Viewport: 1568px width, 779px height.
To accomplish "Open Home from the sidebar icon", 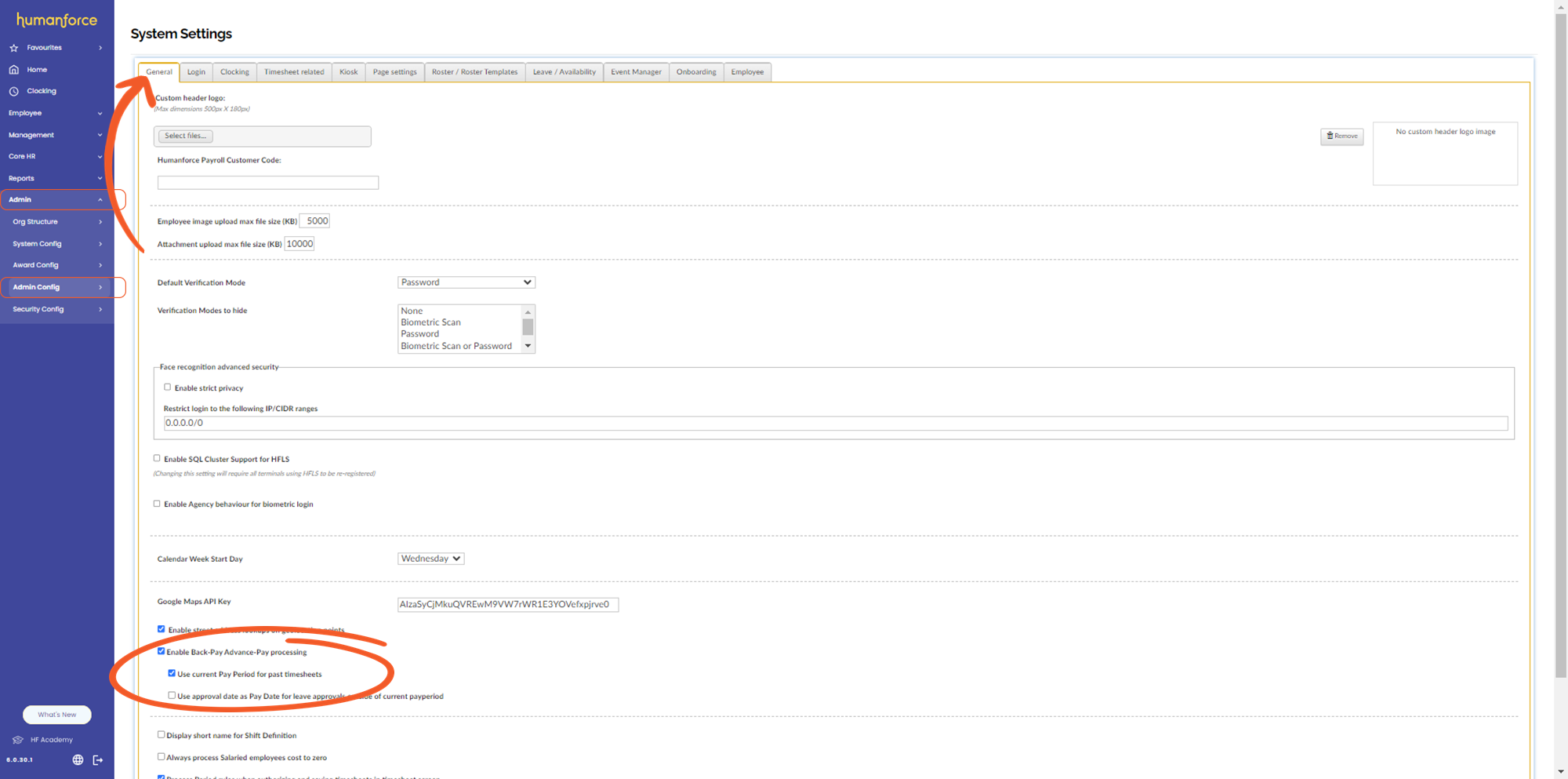I will [13, 69].
